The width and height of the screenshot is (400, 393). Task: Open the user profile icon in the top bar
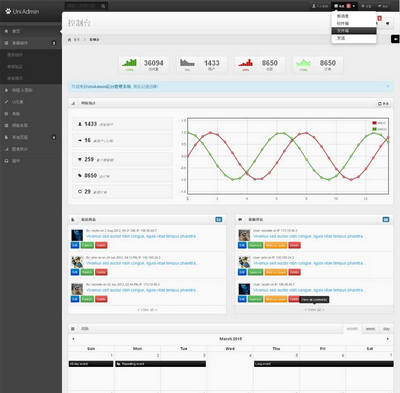314,6
